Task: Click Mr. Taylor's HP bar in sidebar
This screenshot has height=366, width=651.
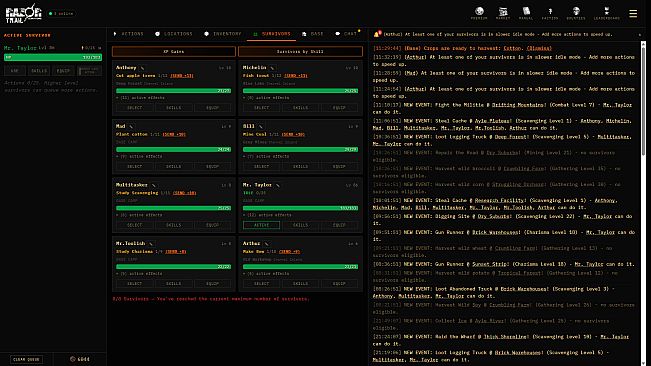Action: click(x=53, y=57)
